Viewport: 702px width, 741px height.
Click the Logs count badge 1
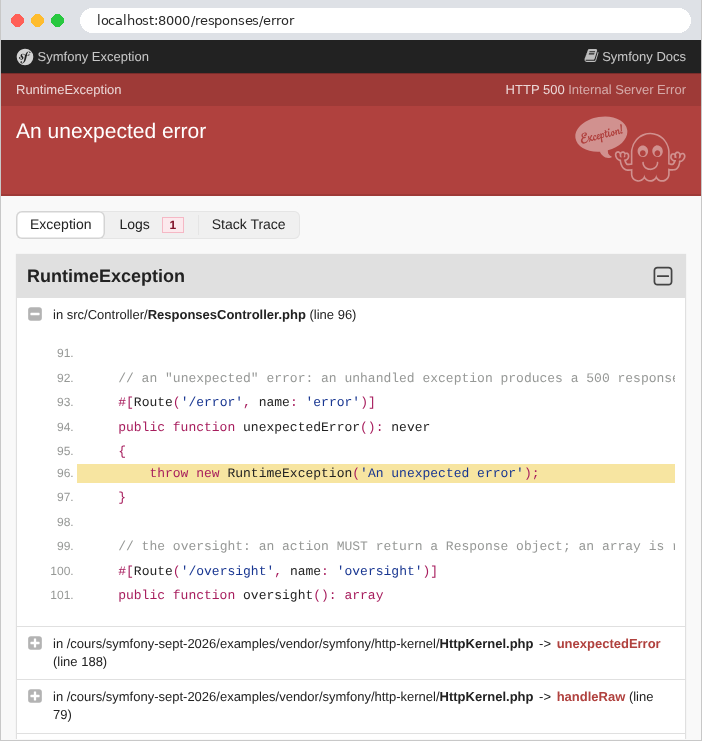point(173,225)
